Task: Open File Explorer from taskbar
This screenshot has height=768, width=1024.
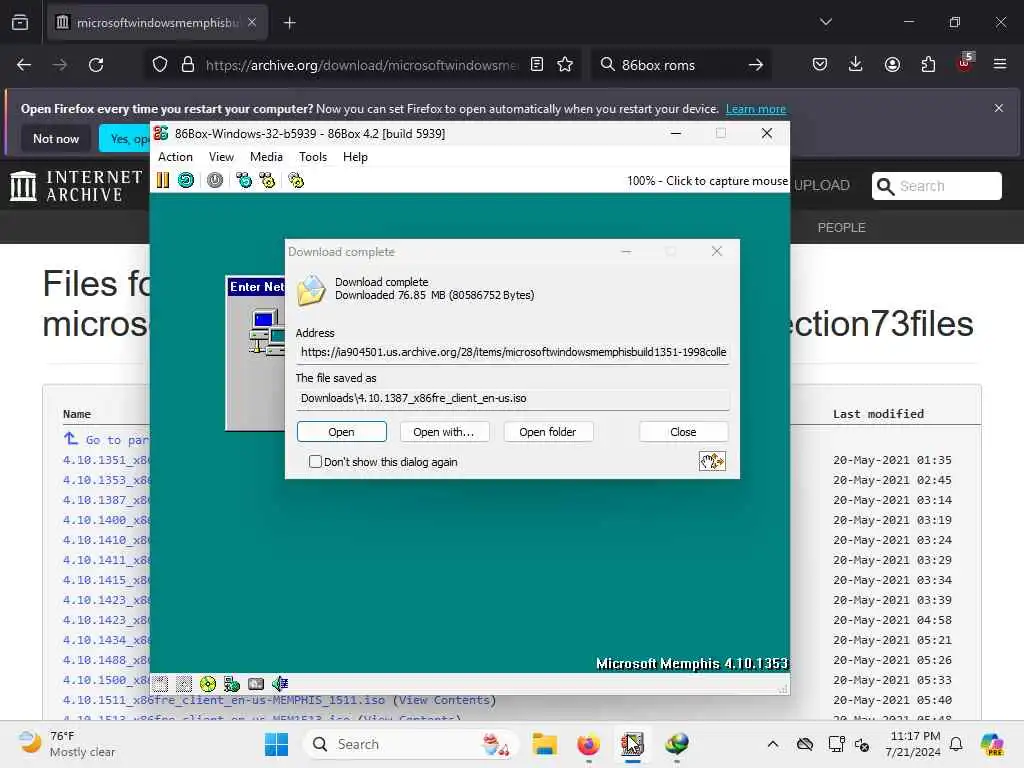Action: click(x=545, y=744)
